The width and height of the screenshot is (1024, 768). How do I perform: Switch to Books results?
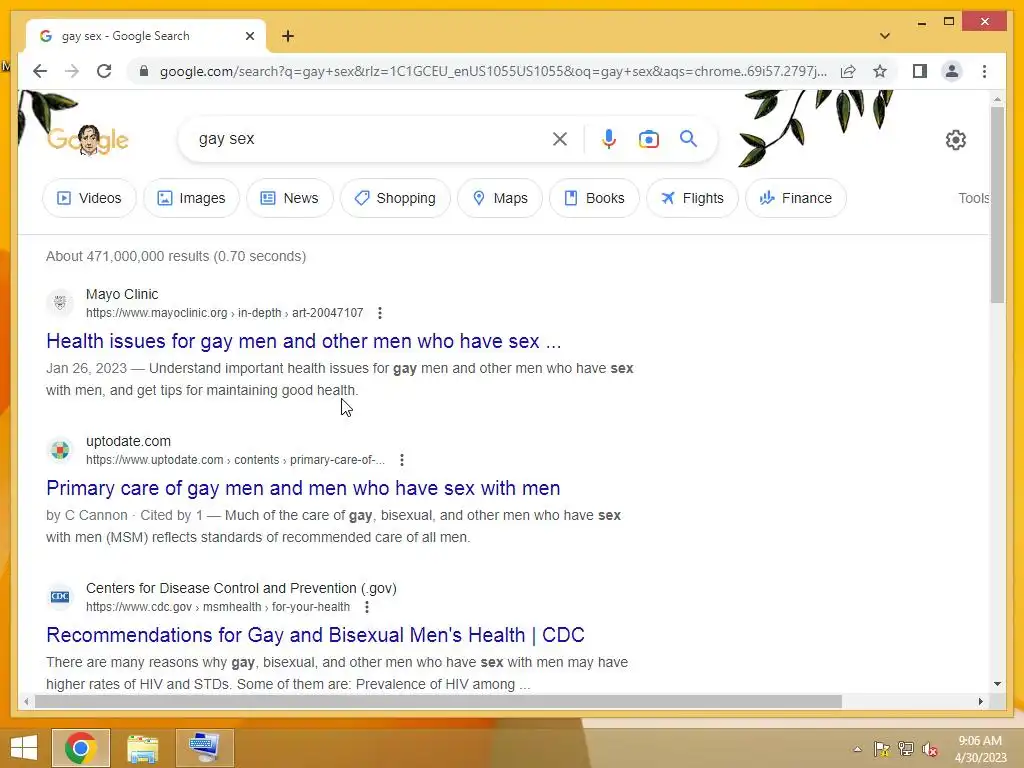pyautogui.click(x=594, y=198)
